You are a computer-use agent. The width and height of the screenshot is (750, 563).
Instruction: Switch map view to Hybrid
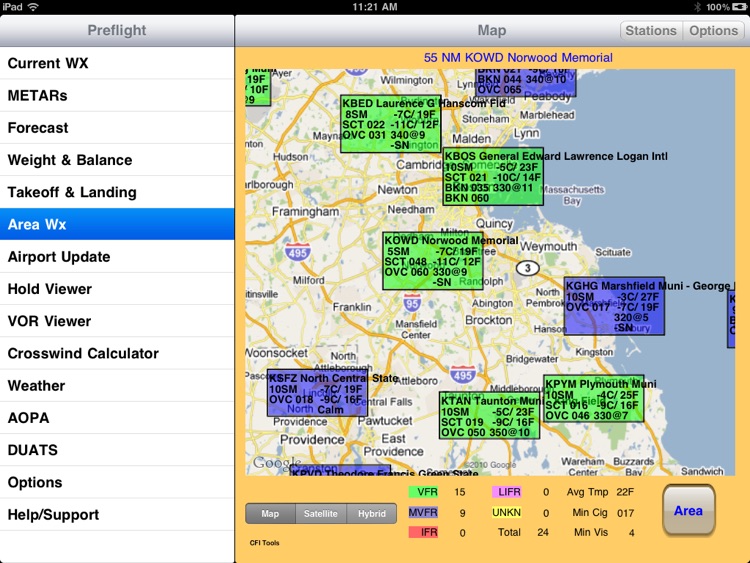point(372,514)
